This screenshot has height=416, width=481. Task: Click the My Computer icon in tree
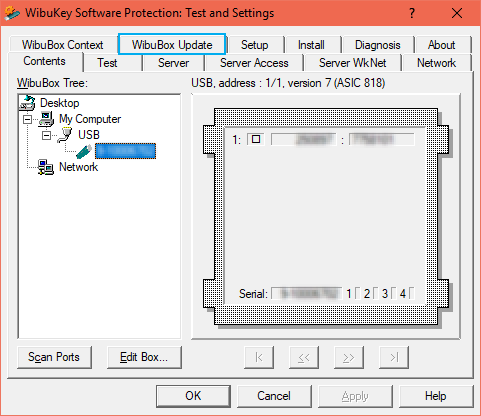(46, 119)
